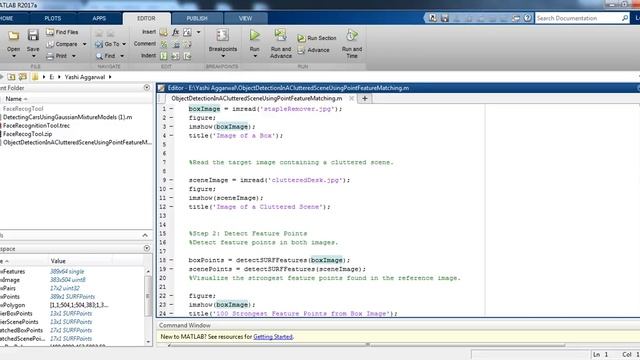
Task: Click Yashi Aggarwal in the address path
Action: click(84, 77)
